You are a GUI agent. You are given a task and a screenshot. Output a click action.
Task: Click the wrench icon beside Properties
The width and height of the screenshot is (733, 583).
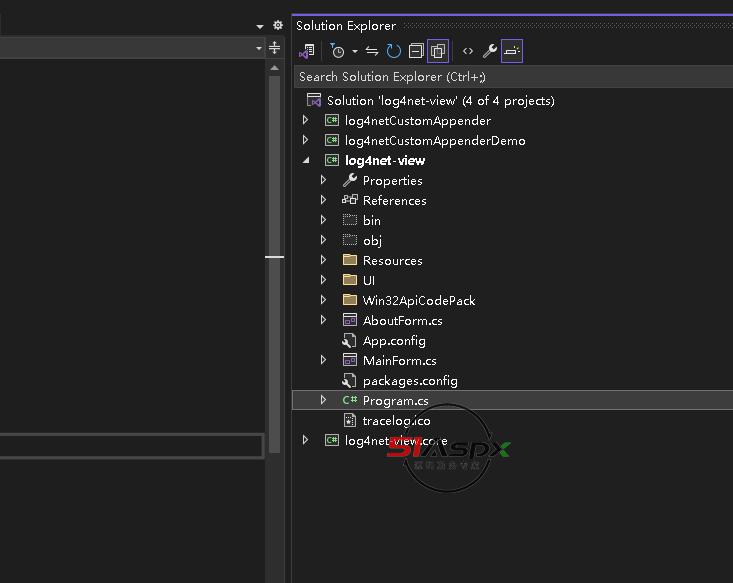coord(350,180)
